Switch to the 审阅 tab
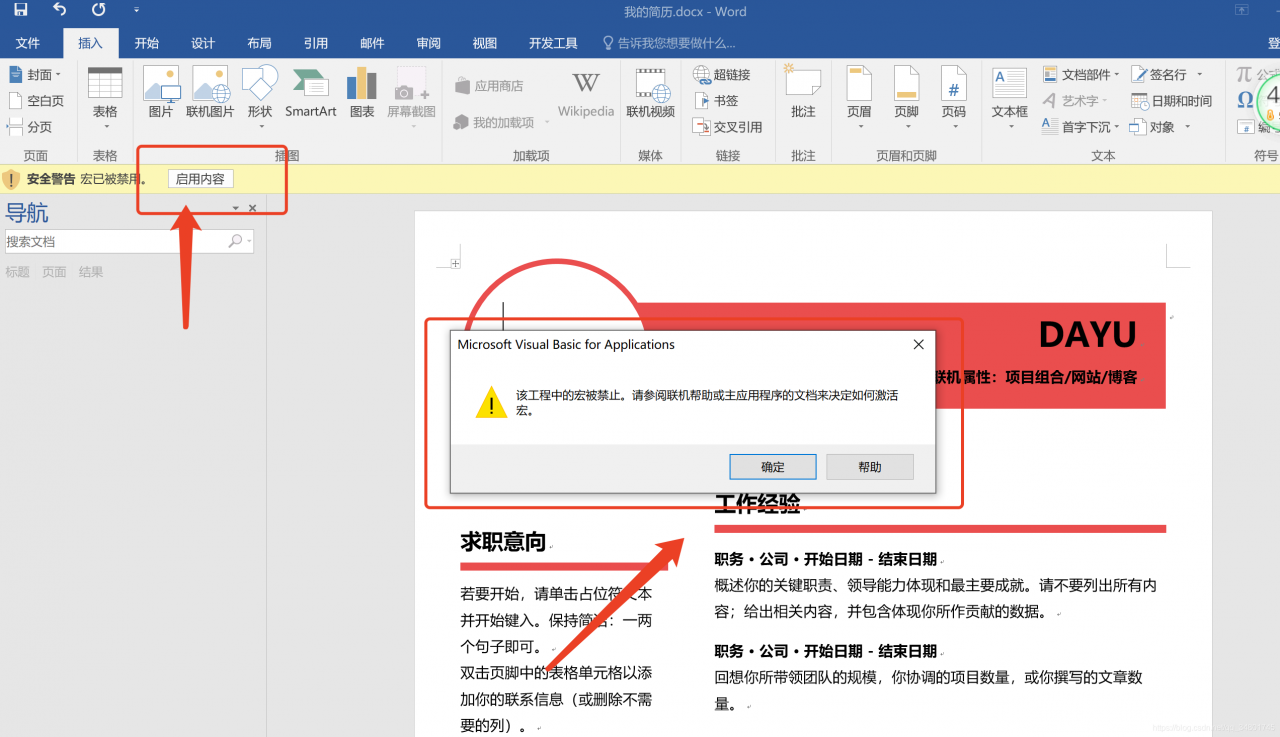The width and height of the screenshot is (1280, 737). 429,43
